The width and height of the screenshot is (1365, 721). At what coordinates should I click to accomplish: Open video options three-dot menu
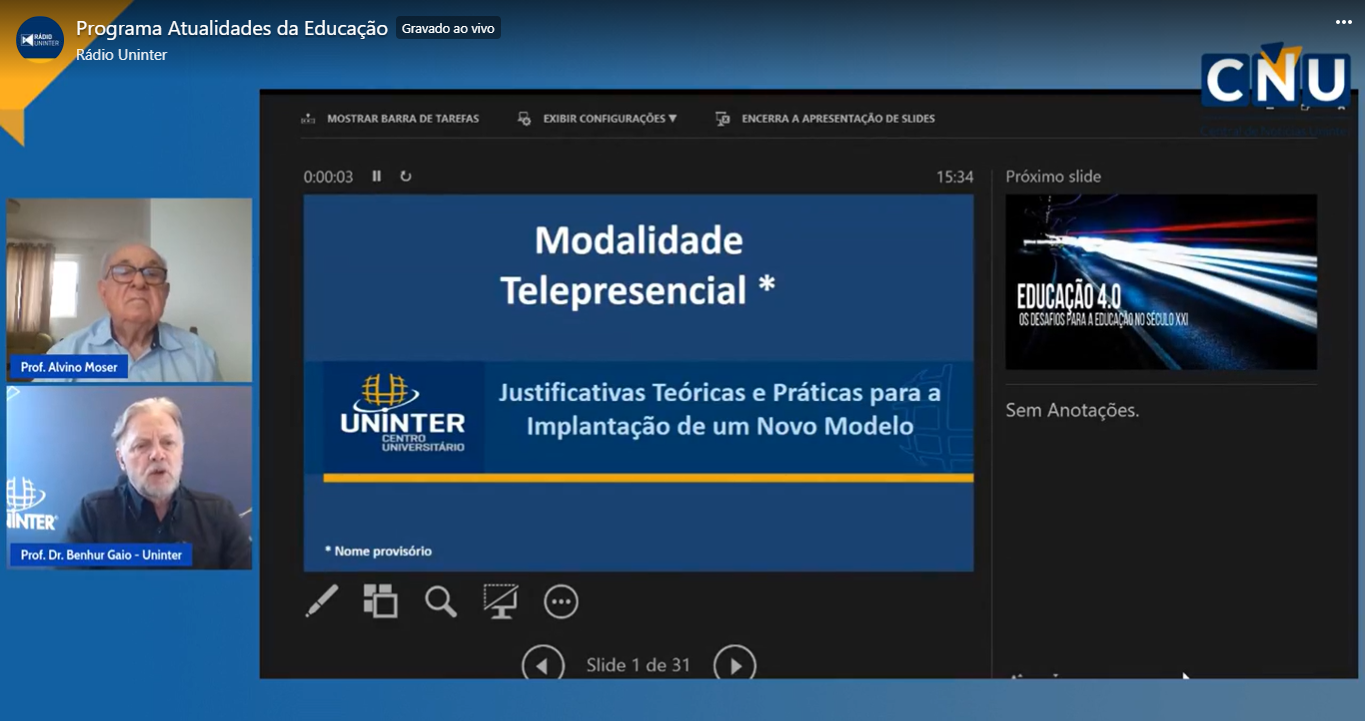pyautogui.click(x=1343, y=22)
